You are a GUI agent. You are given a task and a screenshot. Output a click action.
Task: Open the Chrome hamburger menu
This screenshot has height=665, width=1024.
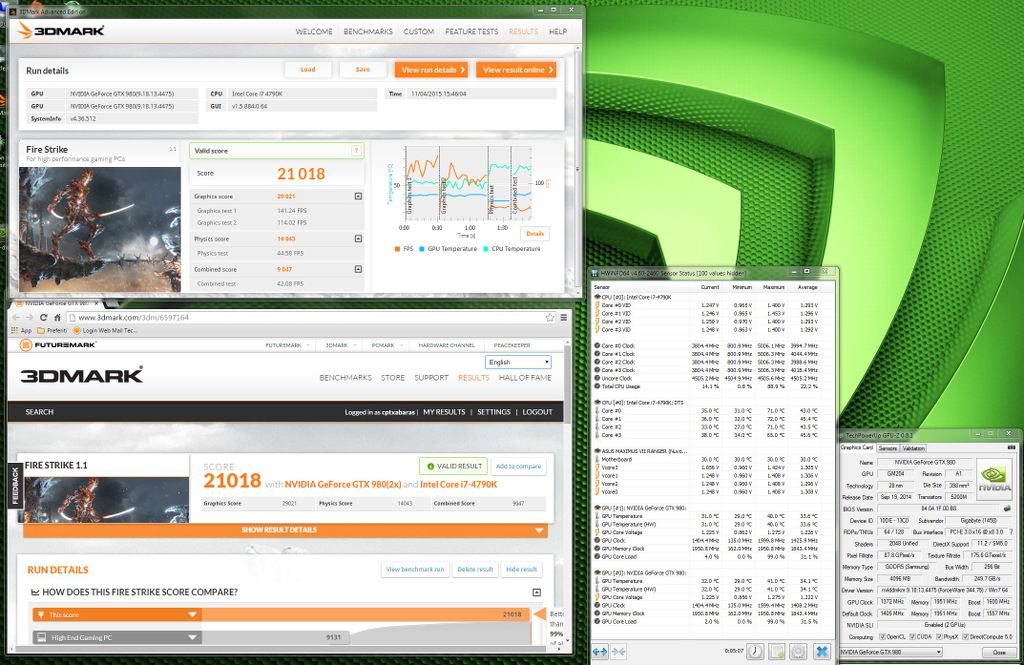[564, 317]
